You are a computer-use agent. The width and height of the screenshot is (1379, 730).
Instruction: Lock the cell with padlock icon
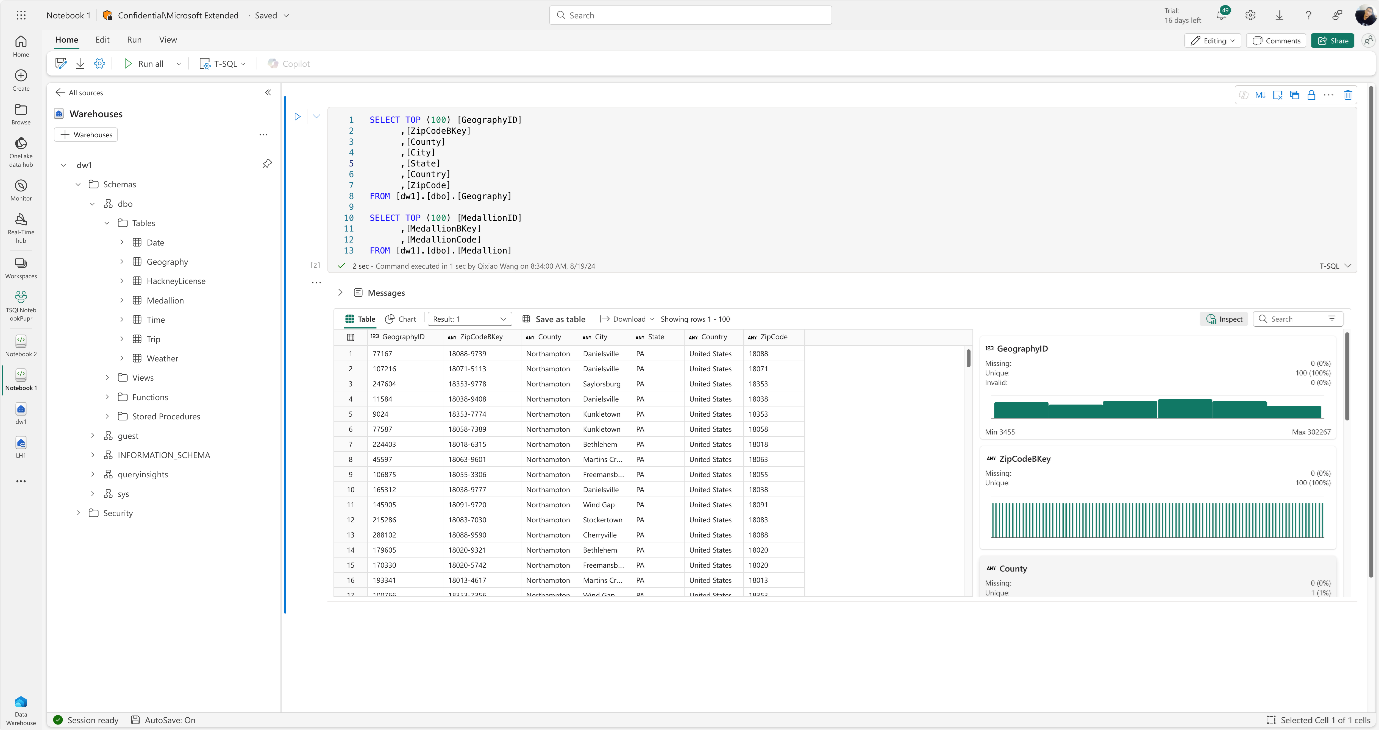1311,95
